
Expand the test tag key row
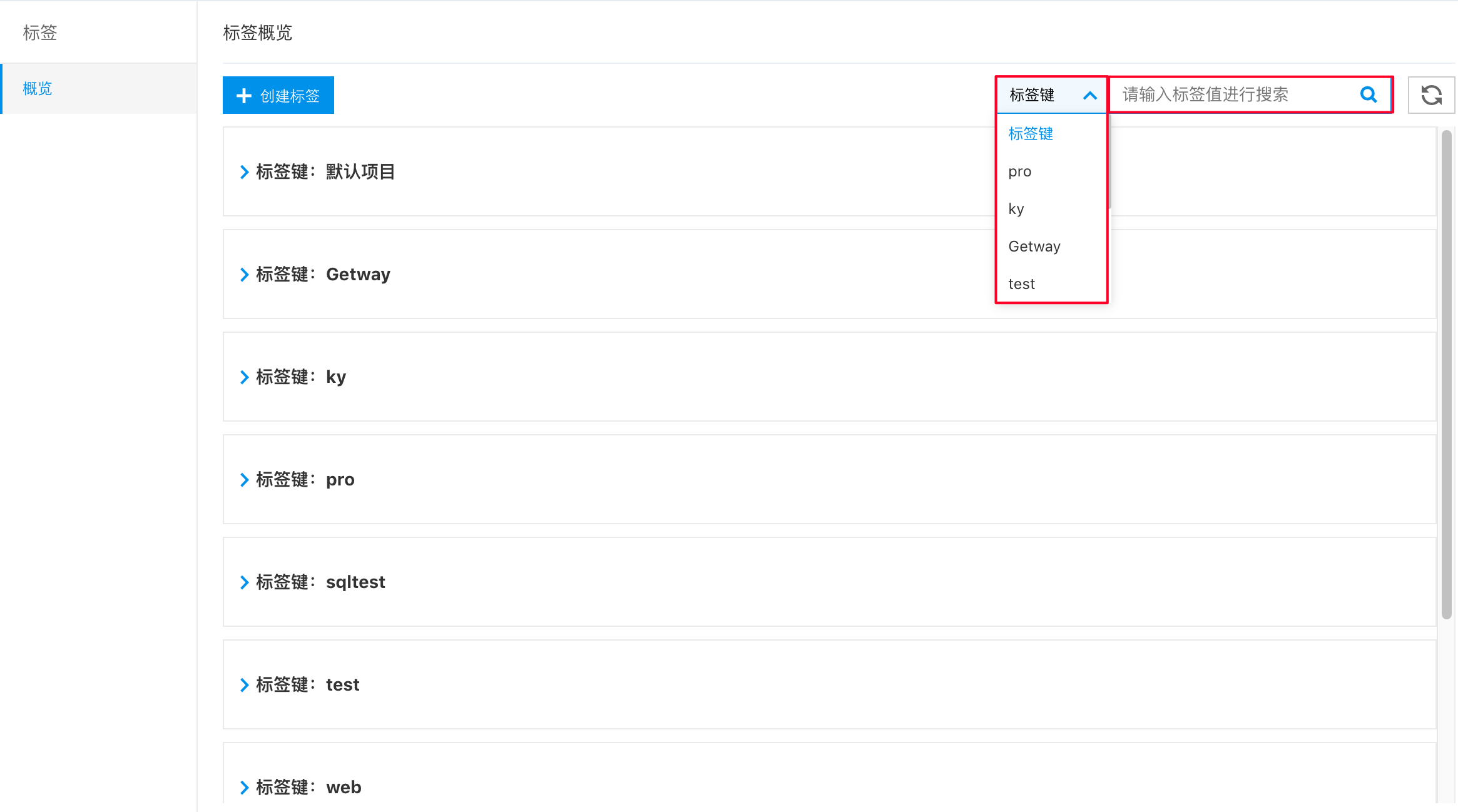coord(244,685)
